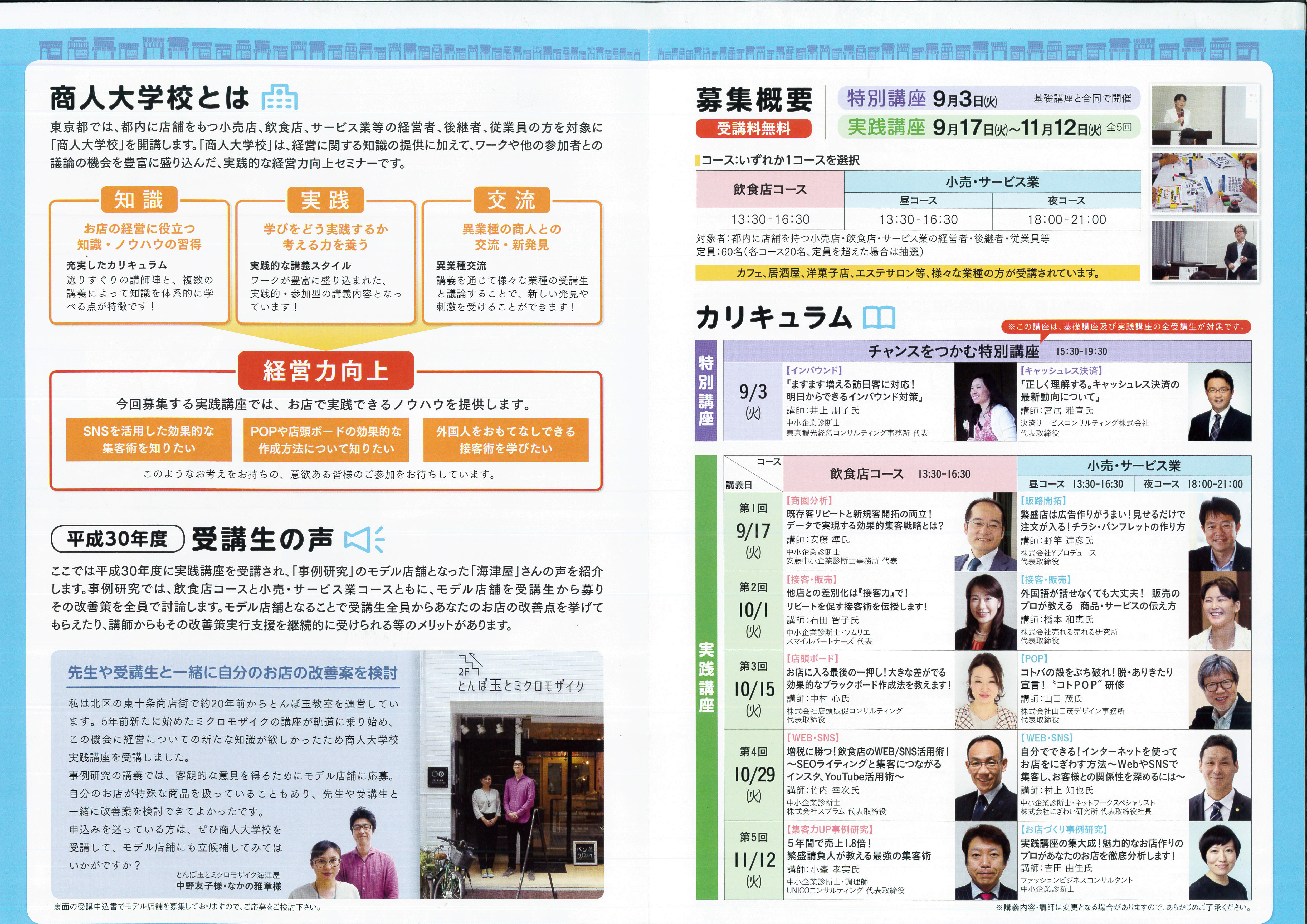The height and width of the screenshot is (924, 1307).
Task: Click the 9/3 (火) date cell
Action: [x=753, y=401]
